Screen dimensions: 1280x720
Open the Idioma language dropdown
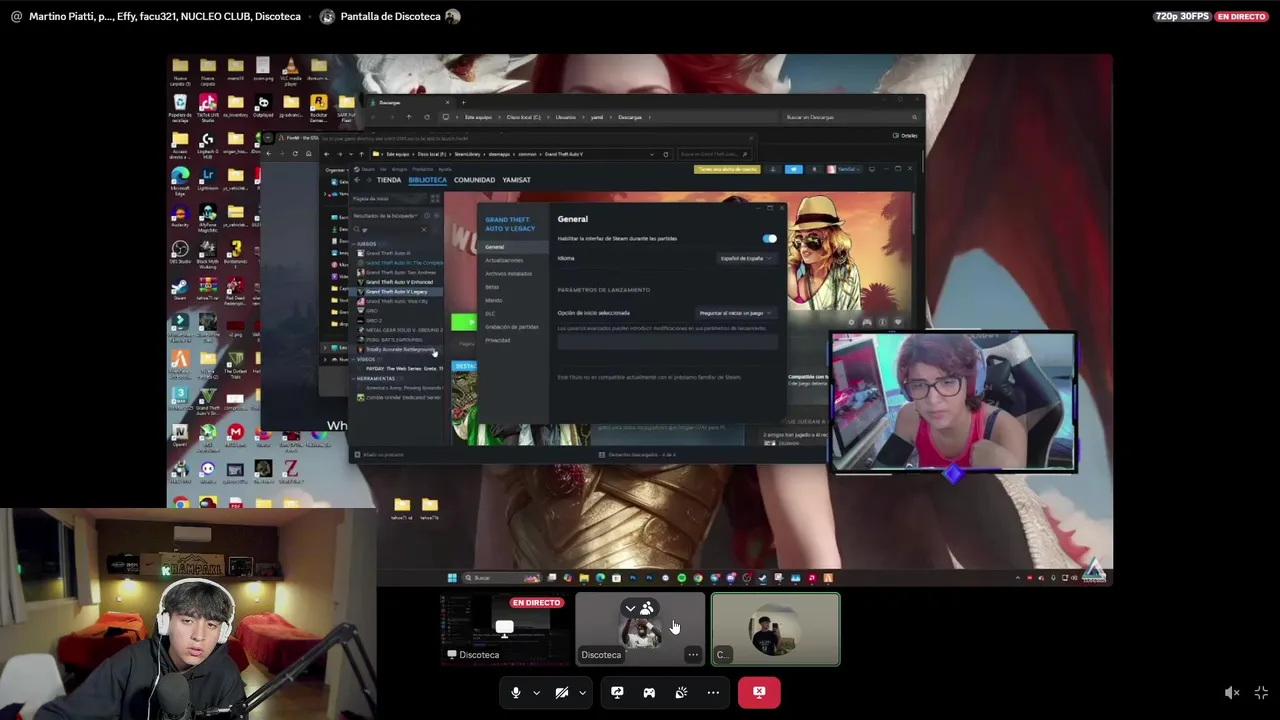[x=746, y=258]
